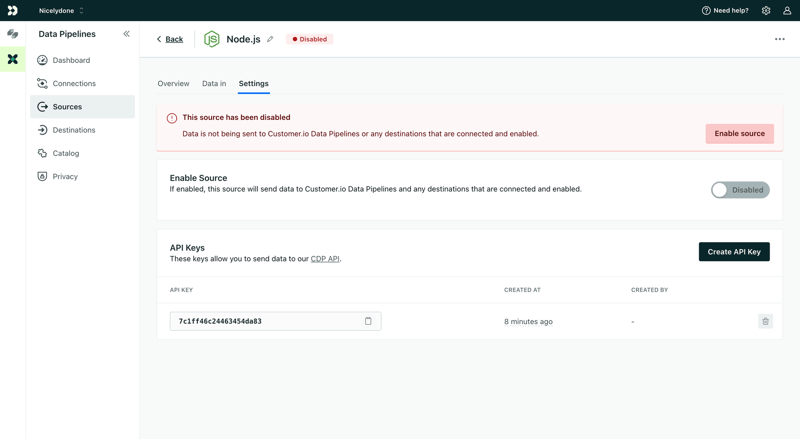This screenshot has height=439, width=800.
Task: Click the Customer.io logo in top bar
Action: point(13,10)
